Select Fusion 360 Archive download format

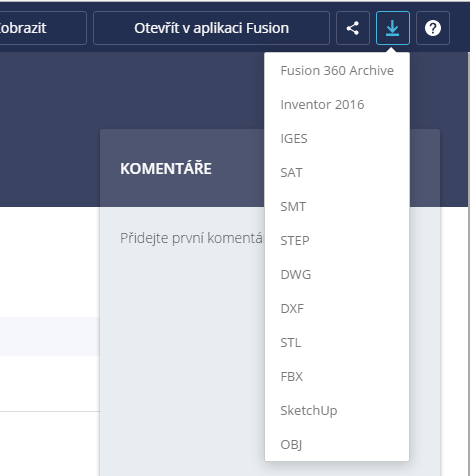pos(337,71)
